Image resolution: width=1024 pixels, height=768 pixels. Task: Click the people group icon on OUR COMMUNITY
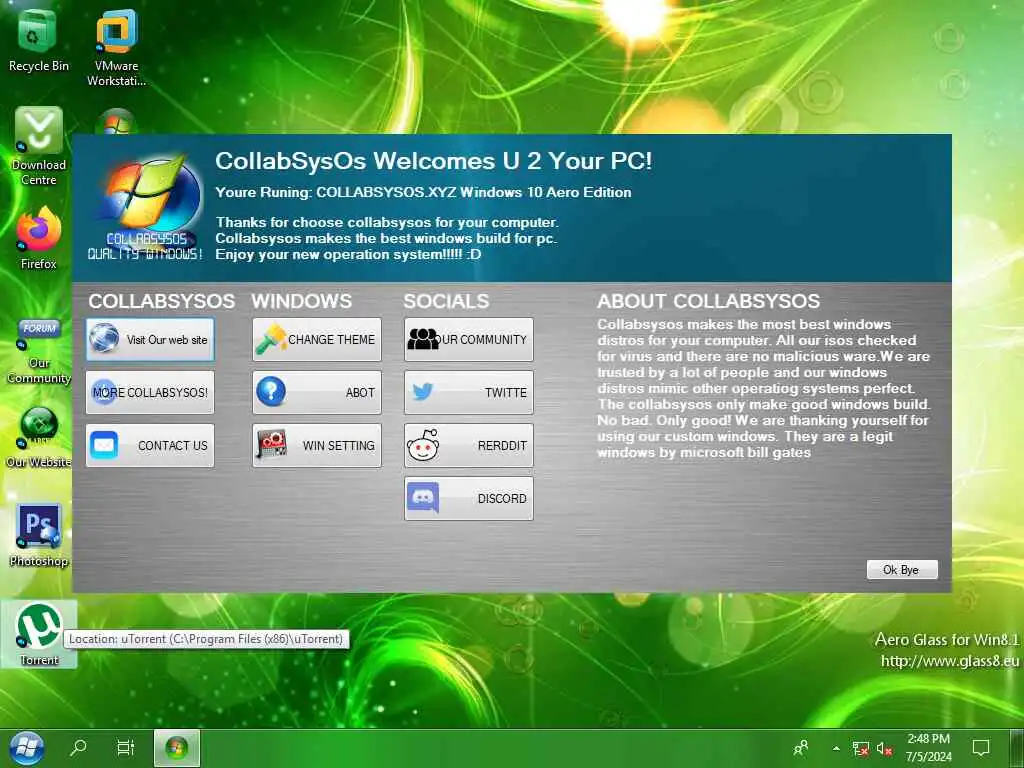[x=423, y=339]
